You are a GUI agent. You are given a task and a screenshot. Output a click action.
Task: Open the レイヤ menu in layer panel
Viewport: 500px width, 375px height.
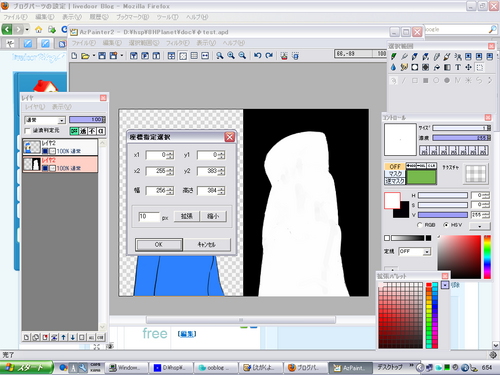pos(35,107)
